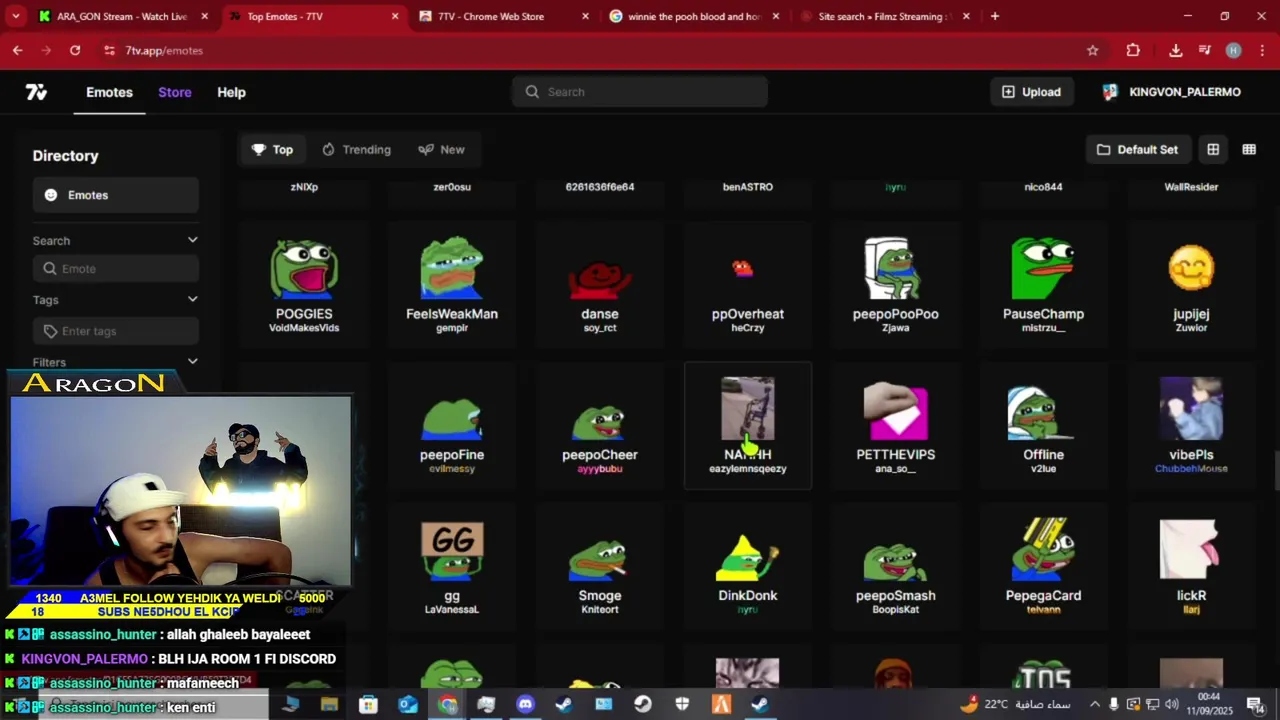Image resolution: width=1280 pixels, height=720 pixels.
Task: Open Discord from the taskbar
Action: [x=525, y=704]
